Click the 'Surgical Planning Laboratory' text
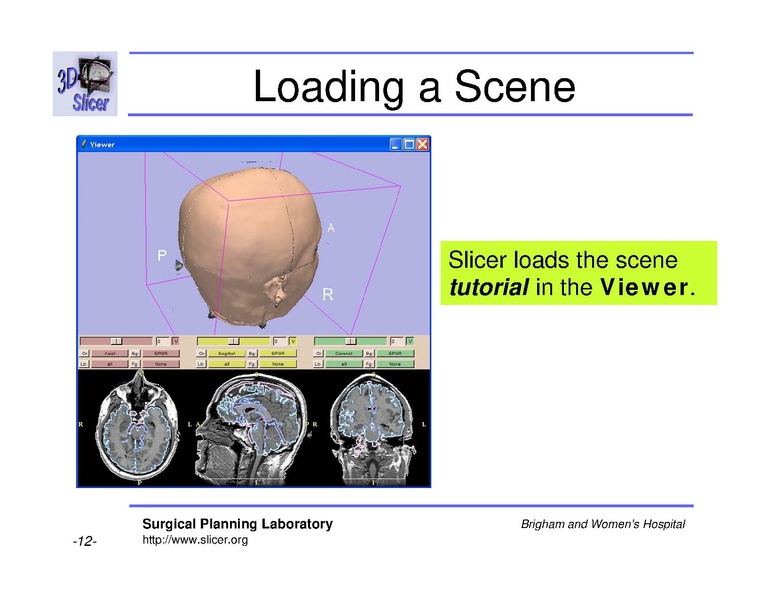The image size is (776, 600). point(238,524)
